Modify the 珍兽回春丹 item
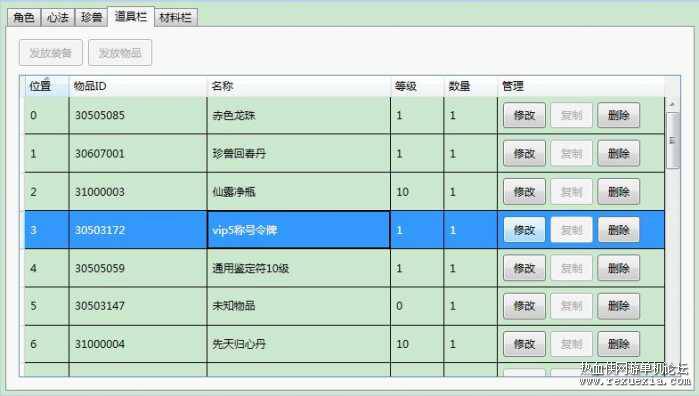The height and width of the screenshot is (396, 699). point(524,153)
